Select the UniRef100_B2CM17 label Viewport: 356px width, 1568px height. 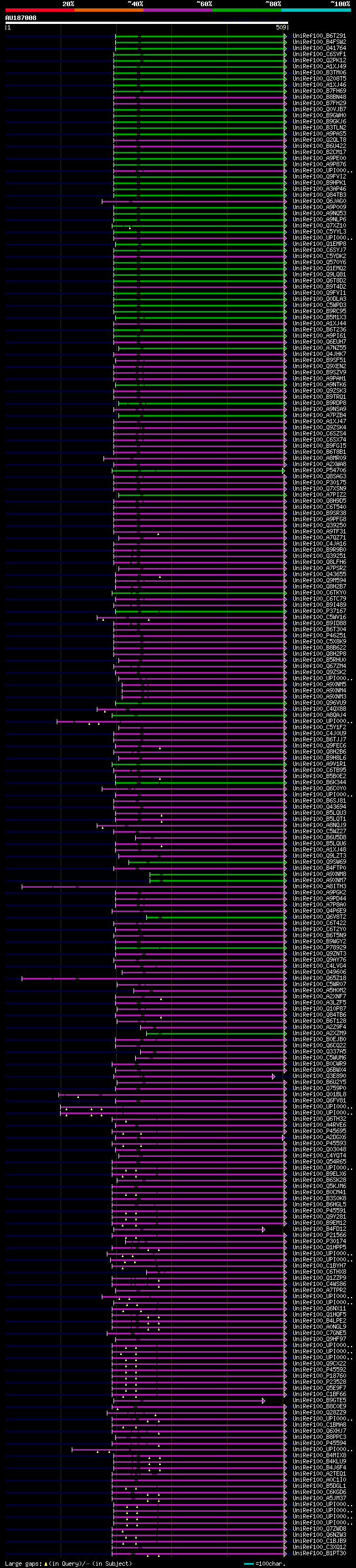(x=319, y=152)
